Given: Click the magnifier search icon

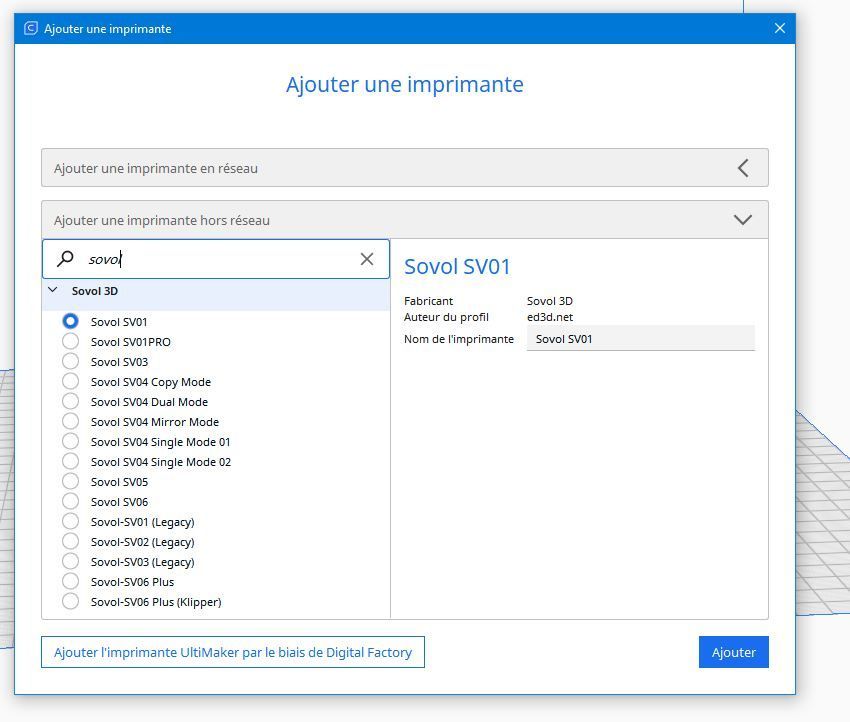Looking at the screenshot, I should (65, 259).
